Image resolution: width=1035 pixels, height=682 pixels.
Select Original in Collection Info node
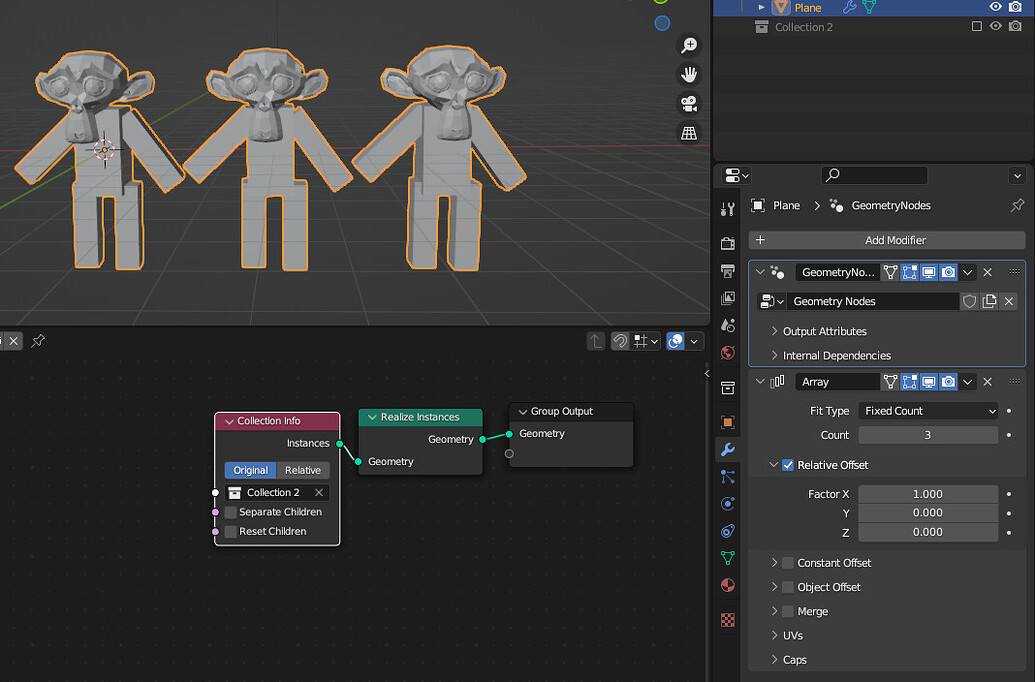(x=250, y=470)
